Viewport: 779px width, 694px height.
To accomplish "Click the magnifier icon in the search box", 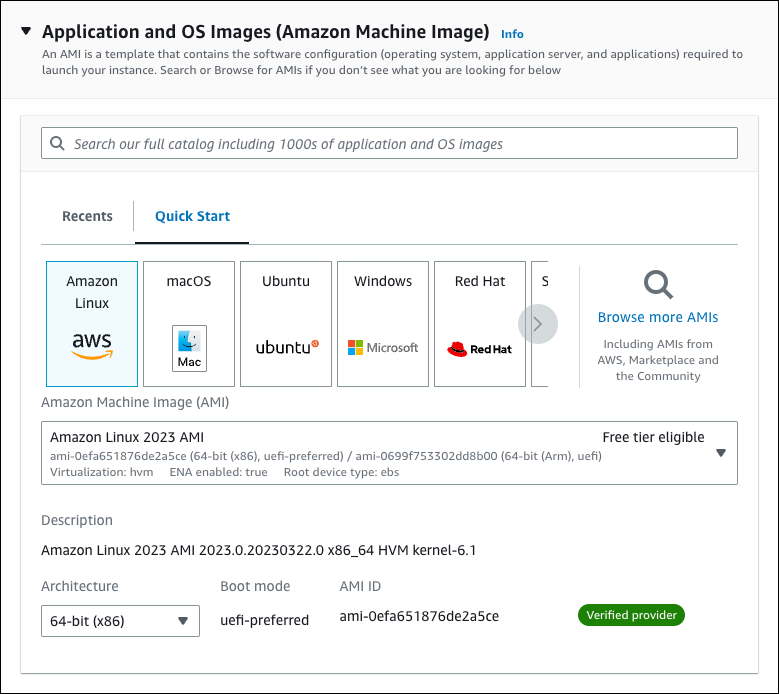I will point(57,144).
